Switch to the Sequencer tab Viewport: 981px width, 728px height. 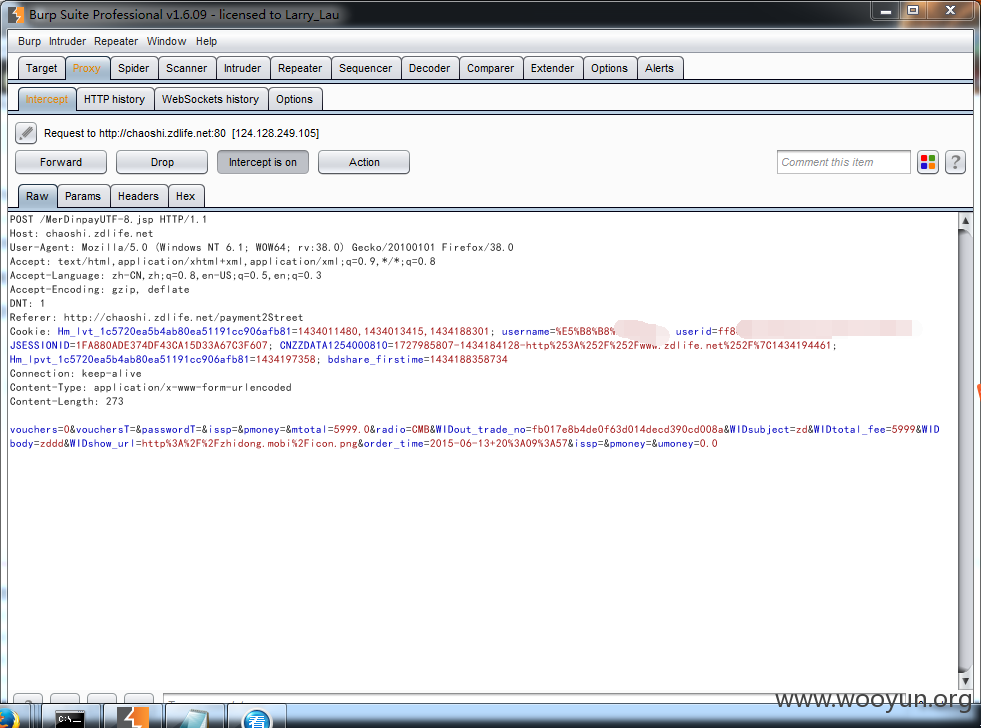coord(365,68)
